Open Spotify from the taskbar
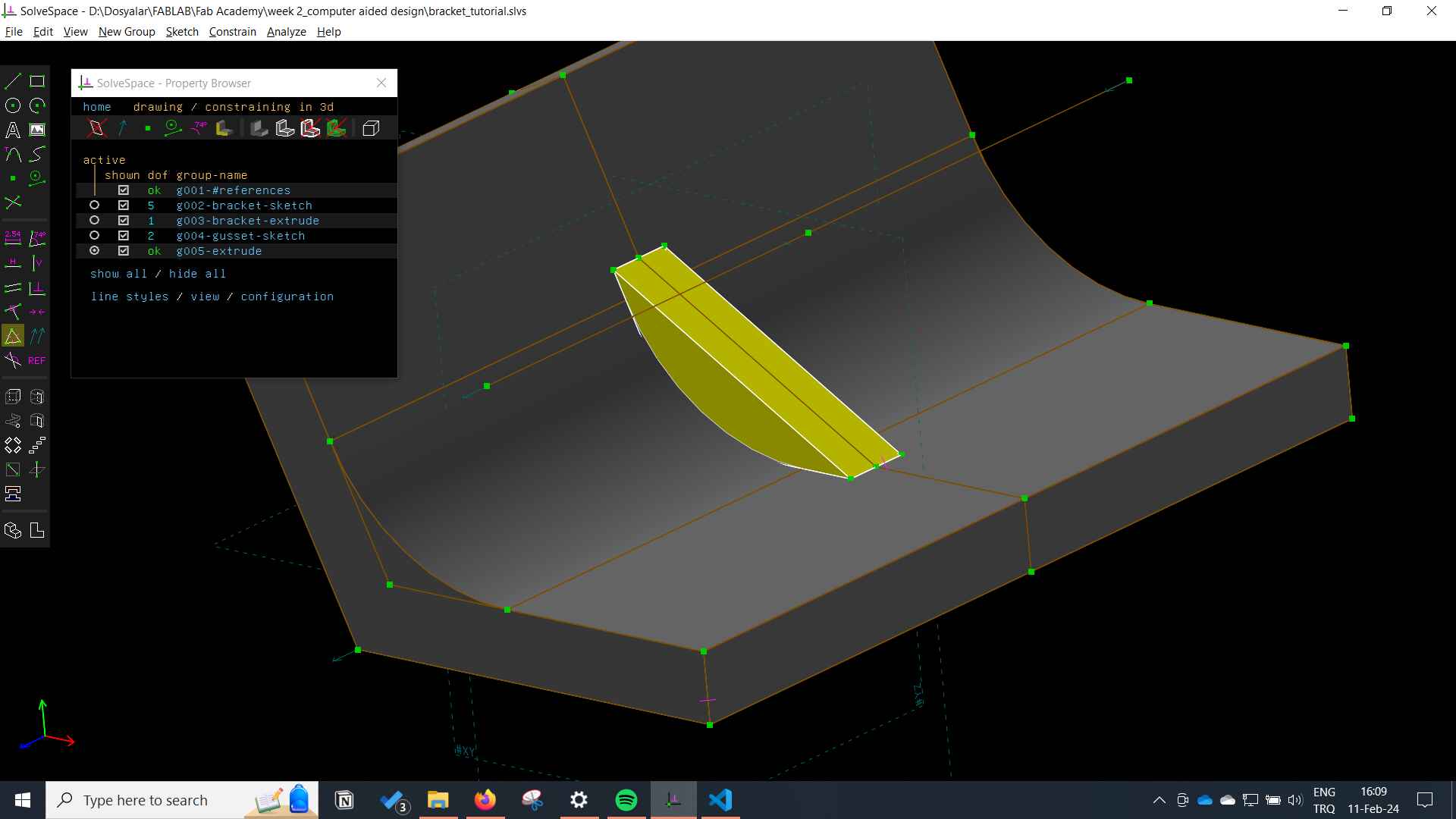 (626, 800)
